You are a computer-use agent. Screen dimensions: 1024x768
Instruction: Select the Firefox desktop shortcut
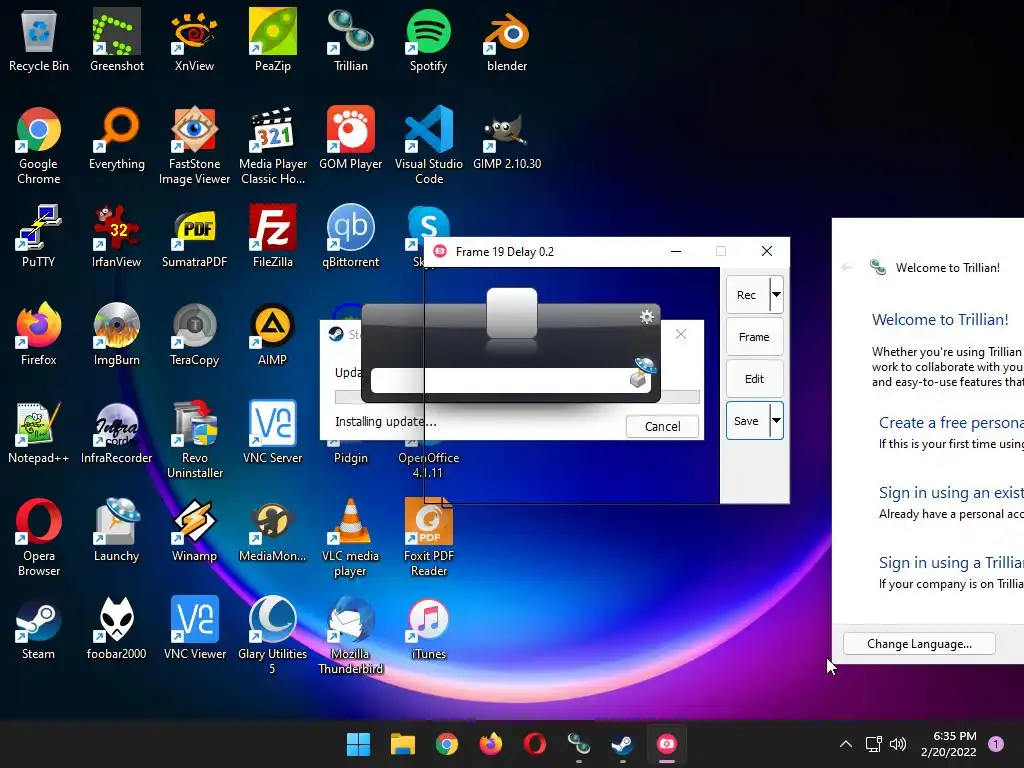pyautogui.click(x=39, y=334)
